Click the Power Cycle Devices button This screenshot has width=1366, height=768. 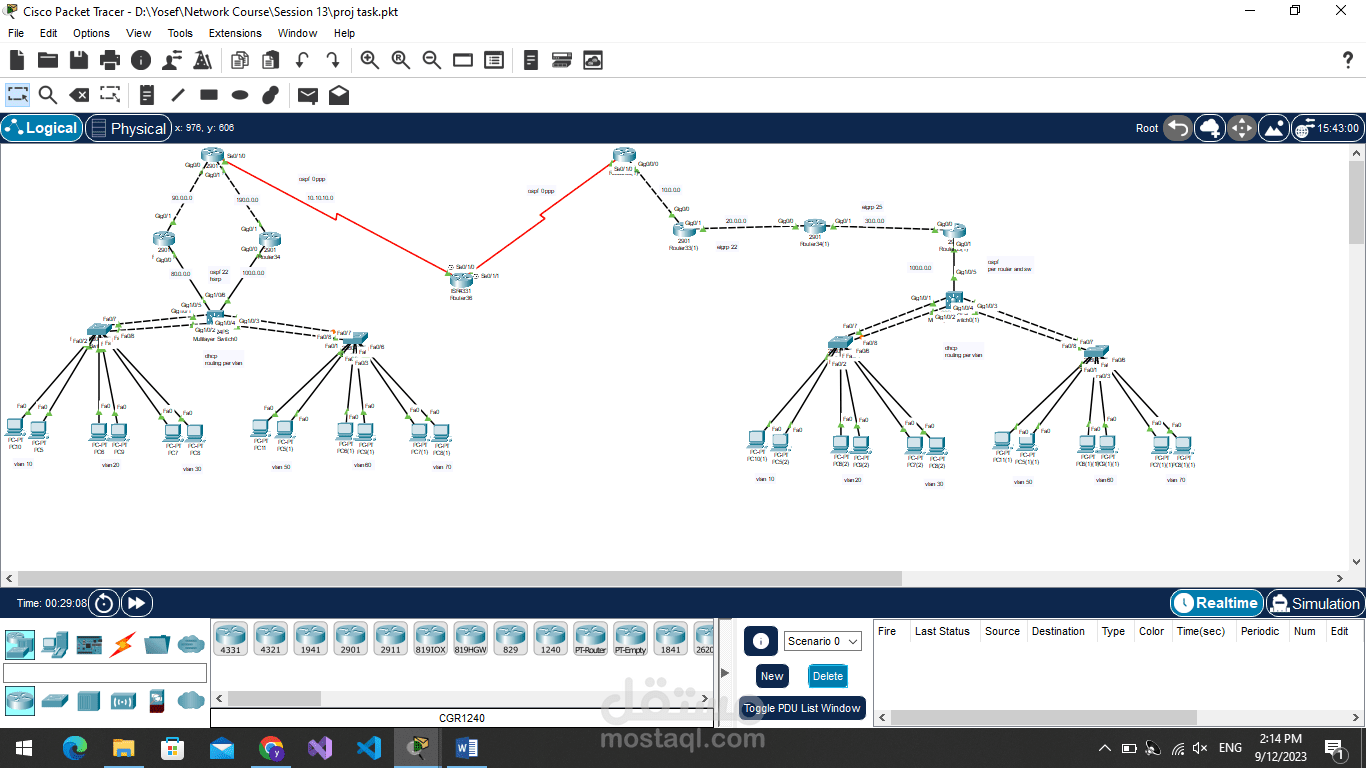pos(104,603)
